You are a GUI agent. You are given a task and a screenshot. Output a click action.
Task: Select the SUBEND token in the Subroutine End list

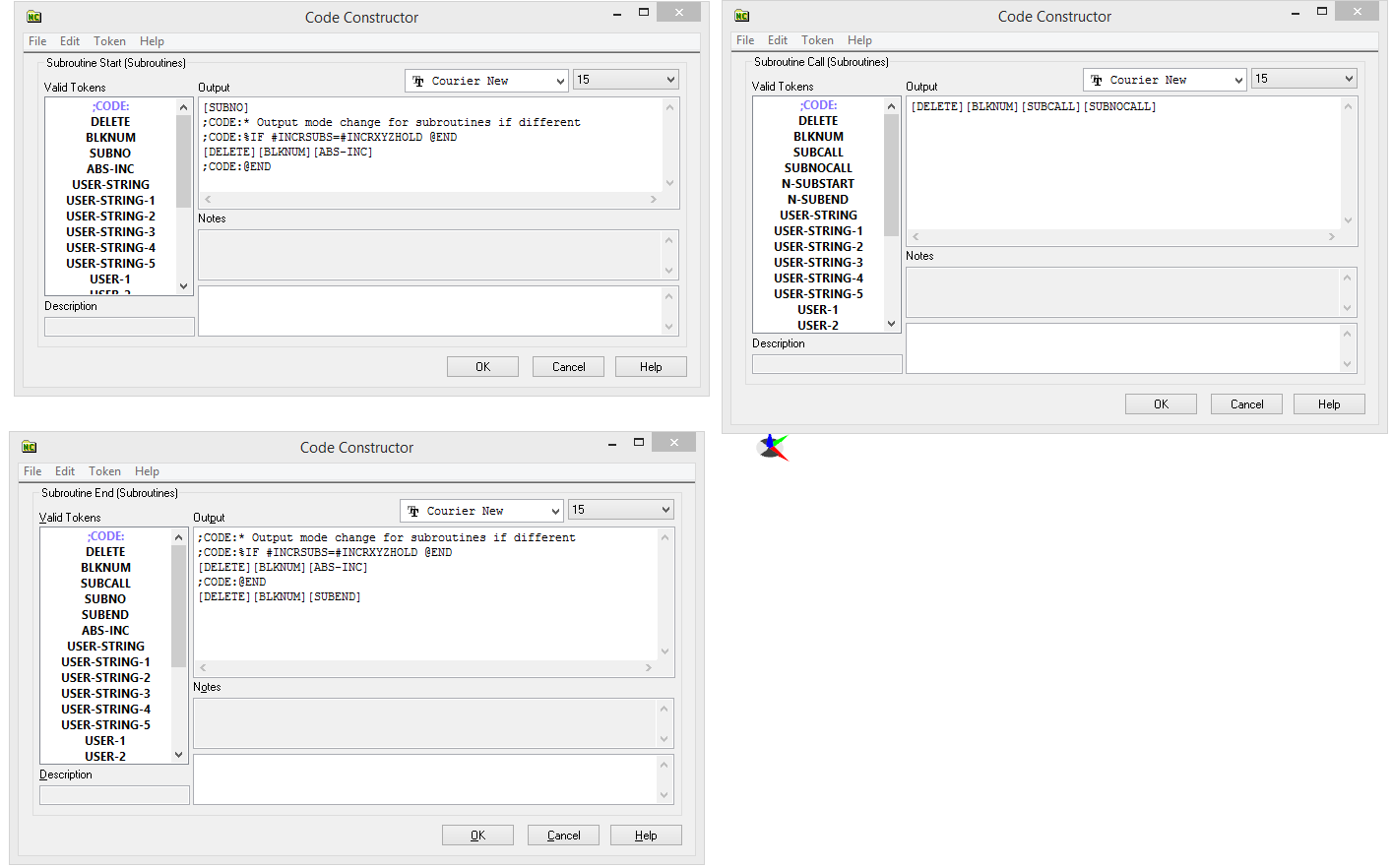105,615
